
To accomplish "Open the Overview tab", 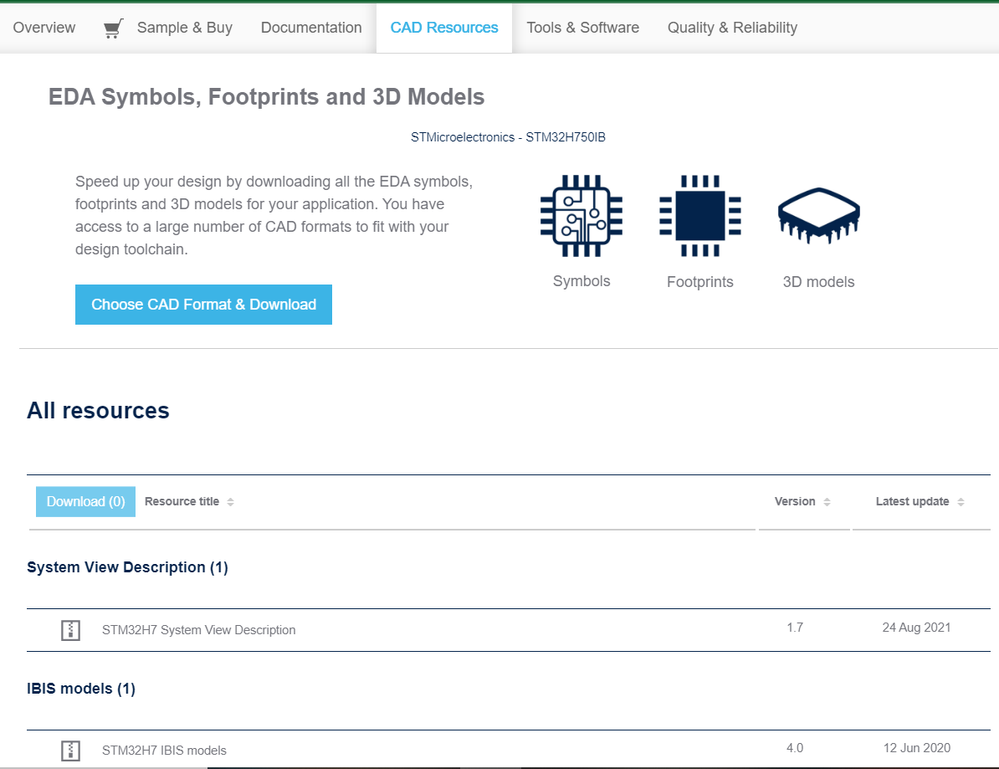I will [44, 28].
